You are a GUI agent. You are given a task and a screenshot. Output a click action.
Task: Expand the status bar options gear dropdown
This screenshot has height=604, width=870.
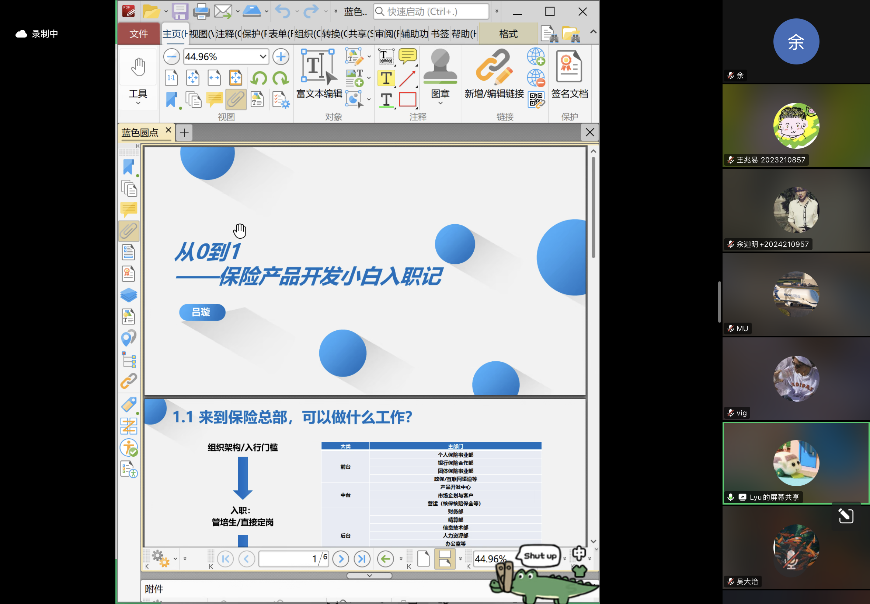coord(173,559)
